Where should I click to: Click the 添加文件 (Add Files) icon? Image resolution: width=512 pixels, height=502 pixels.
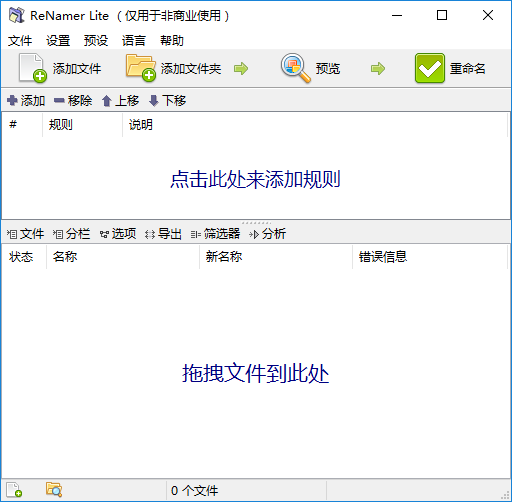pos(33,68)
